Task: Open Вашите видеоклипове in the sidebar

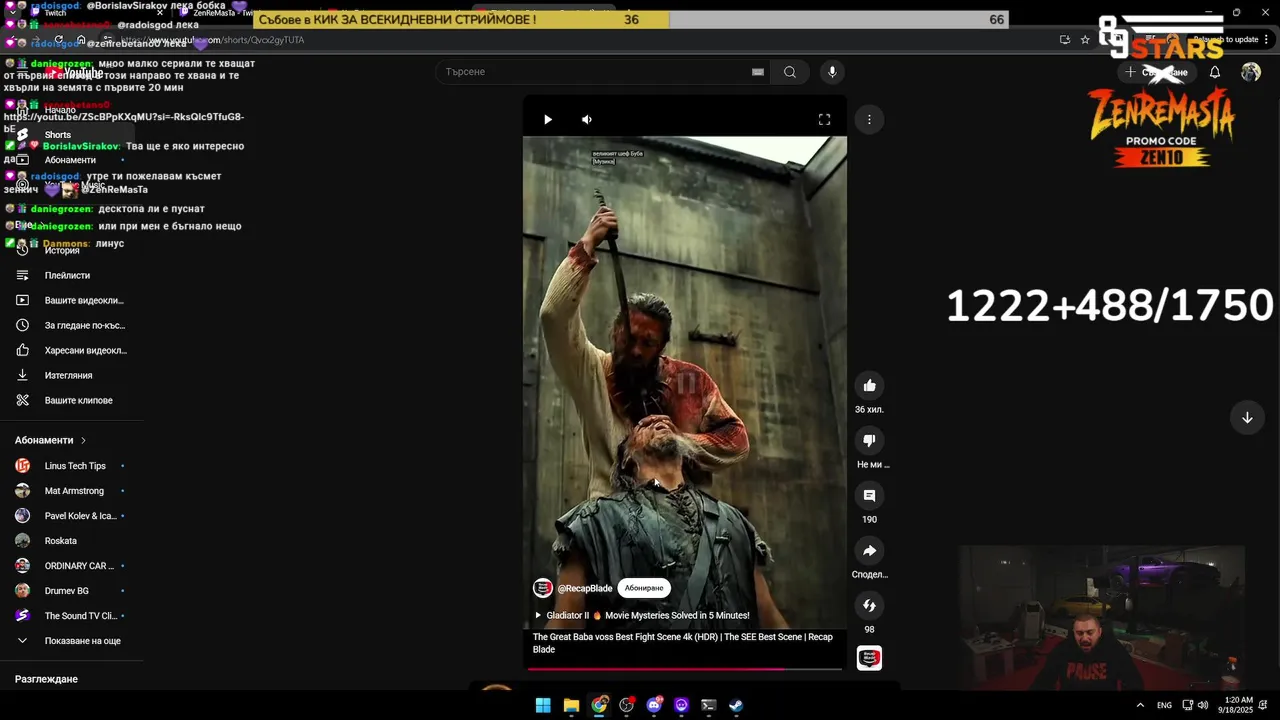Action: point(70,300)
